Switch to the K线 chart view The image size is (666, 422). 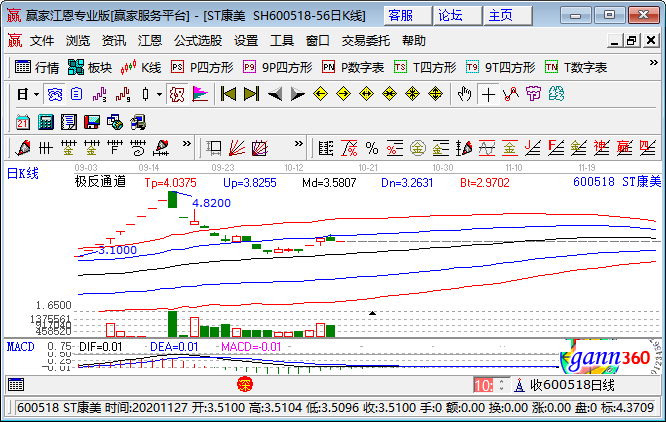click(141, 68)
